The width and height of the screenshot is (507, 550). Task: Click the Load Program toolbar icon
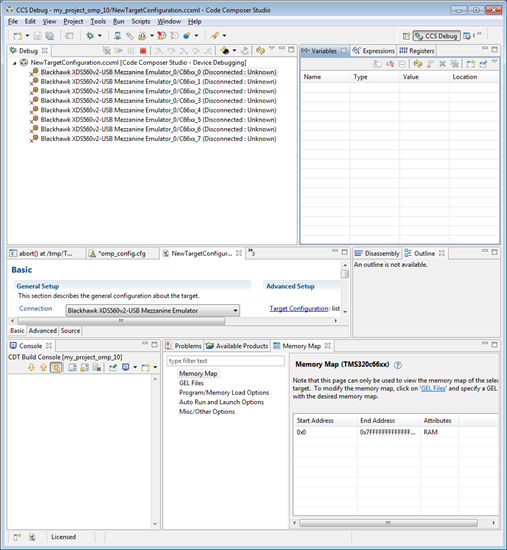click(x=142, y=36)
